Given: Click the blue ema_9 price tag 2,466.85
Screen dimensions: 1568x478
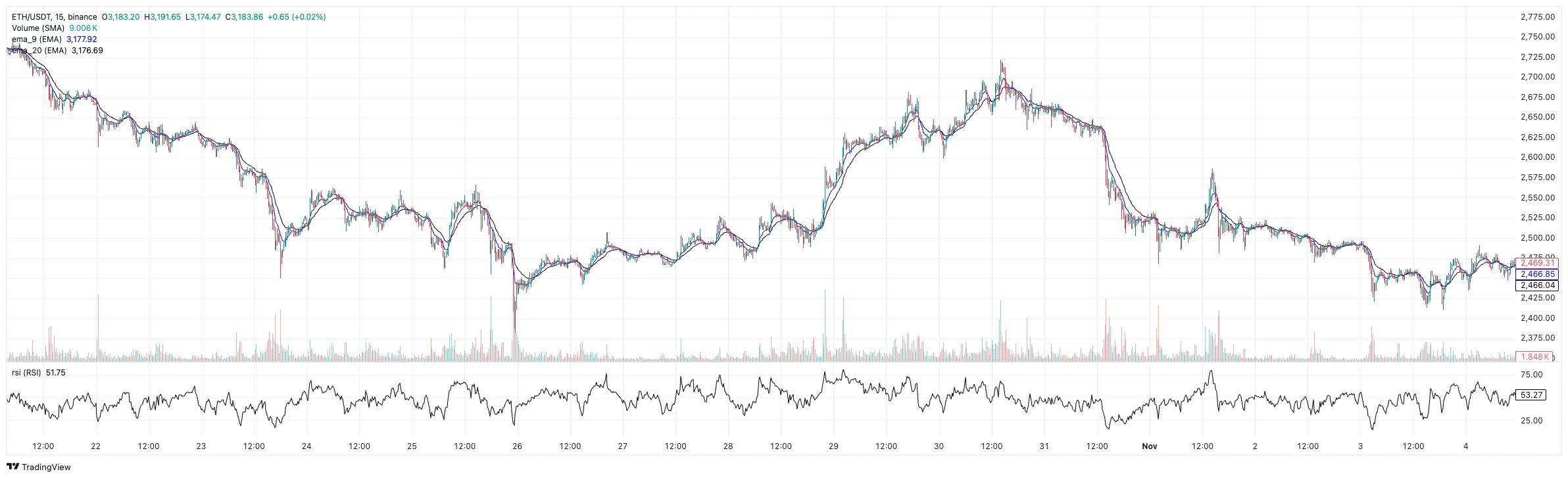Looking at the screenshot, I should coord(1537,274).
